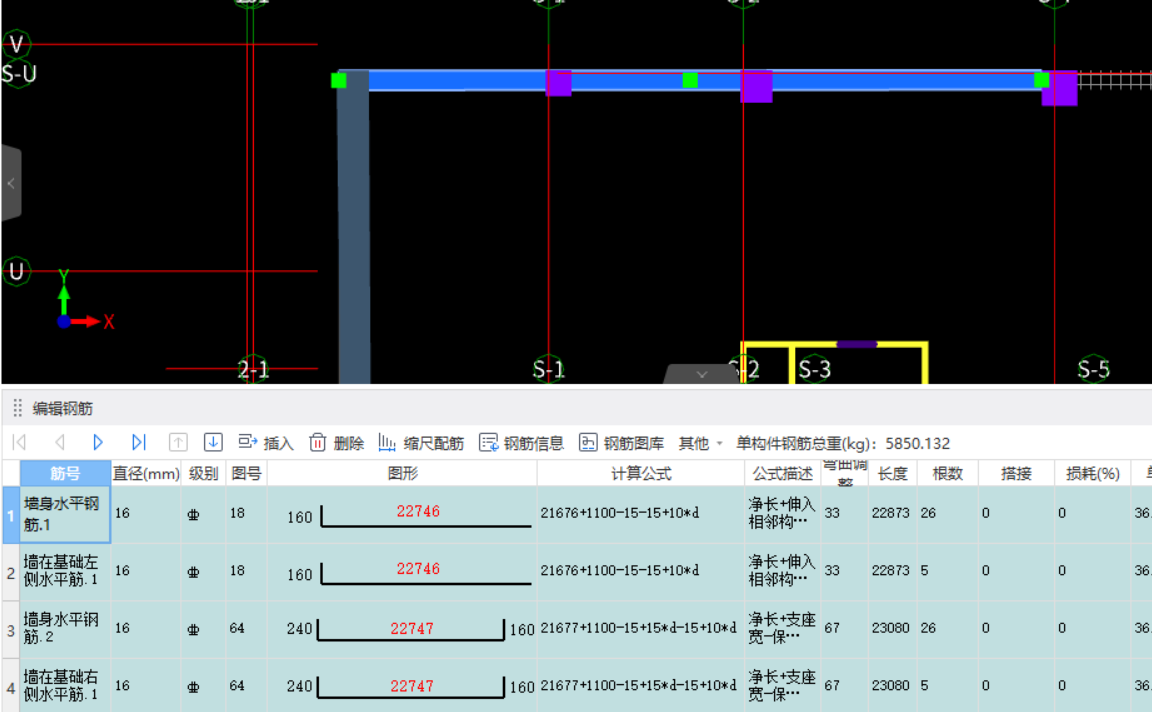Click the 计算公式 column header
Viewport: 1152px width, 712px height.
pyautogui.click(x=641, y=474)
